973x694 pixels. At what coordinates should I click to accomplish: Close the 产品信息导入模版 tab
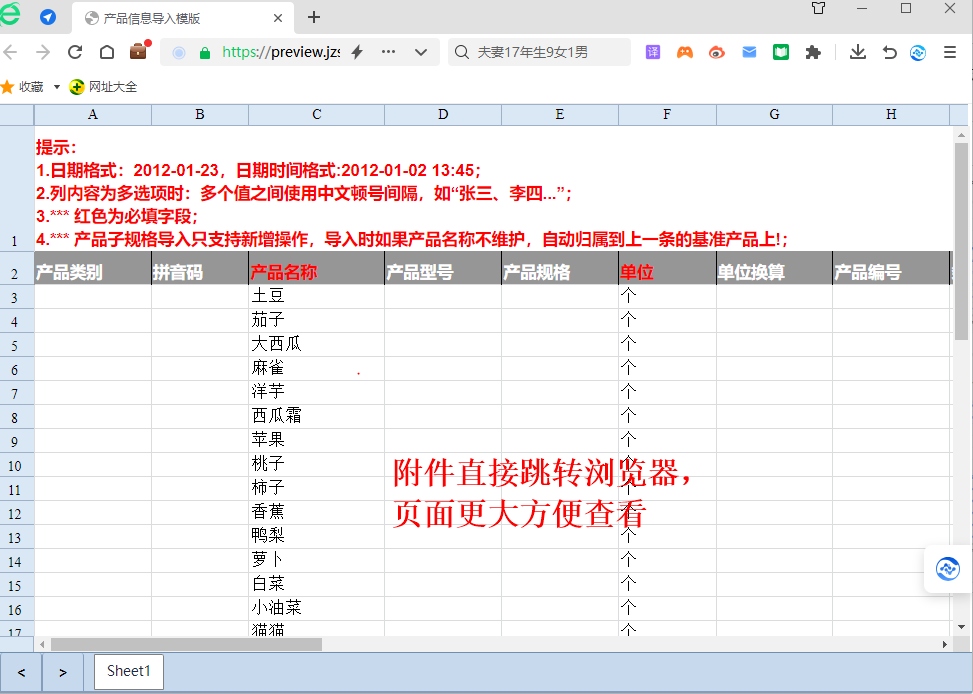(x=278, y=18)
